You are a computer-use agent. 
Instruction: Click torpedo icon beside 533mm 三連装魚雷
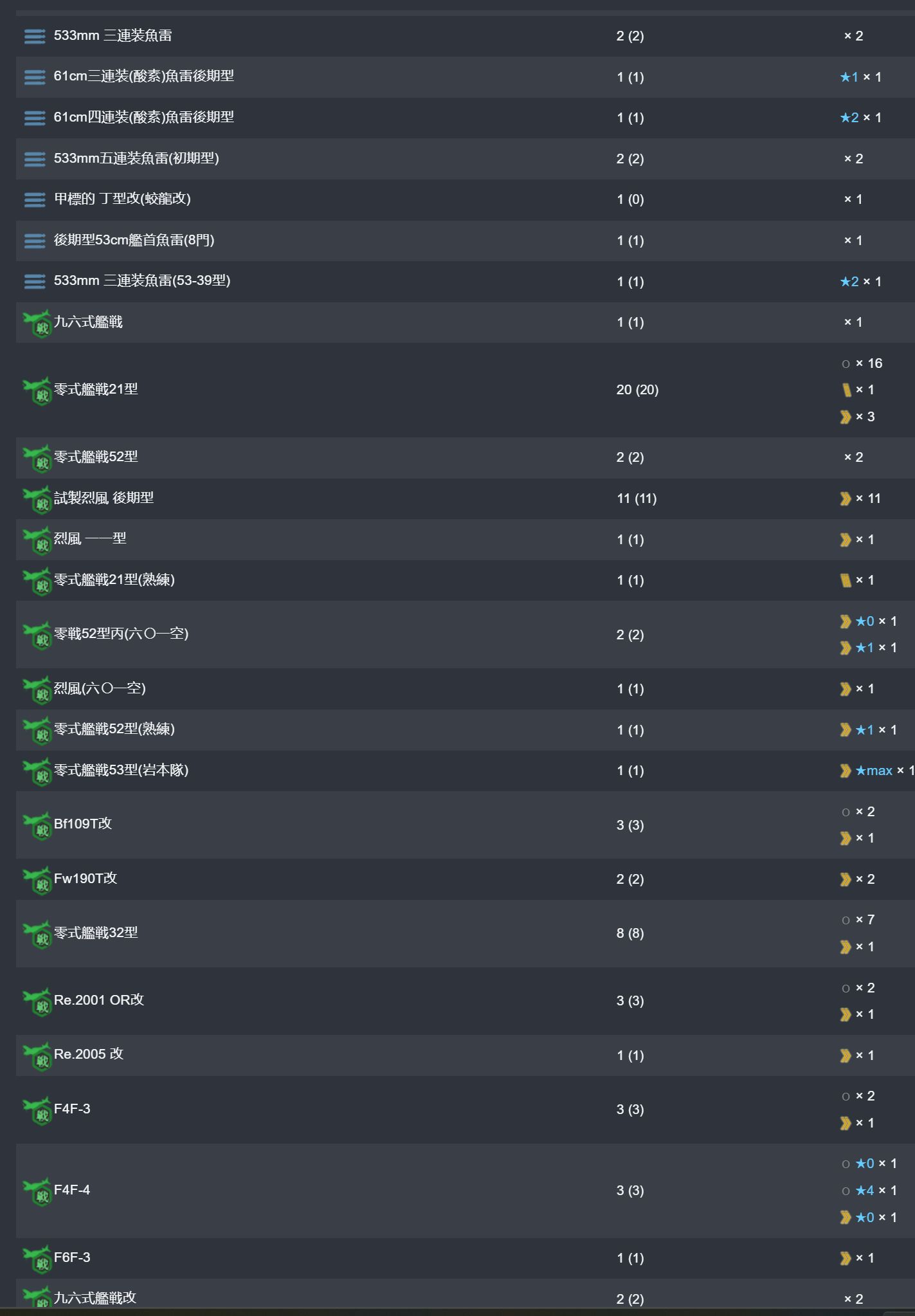[x=35, y=36]
